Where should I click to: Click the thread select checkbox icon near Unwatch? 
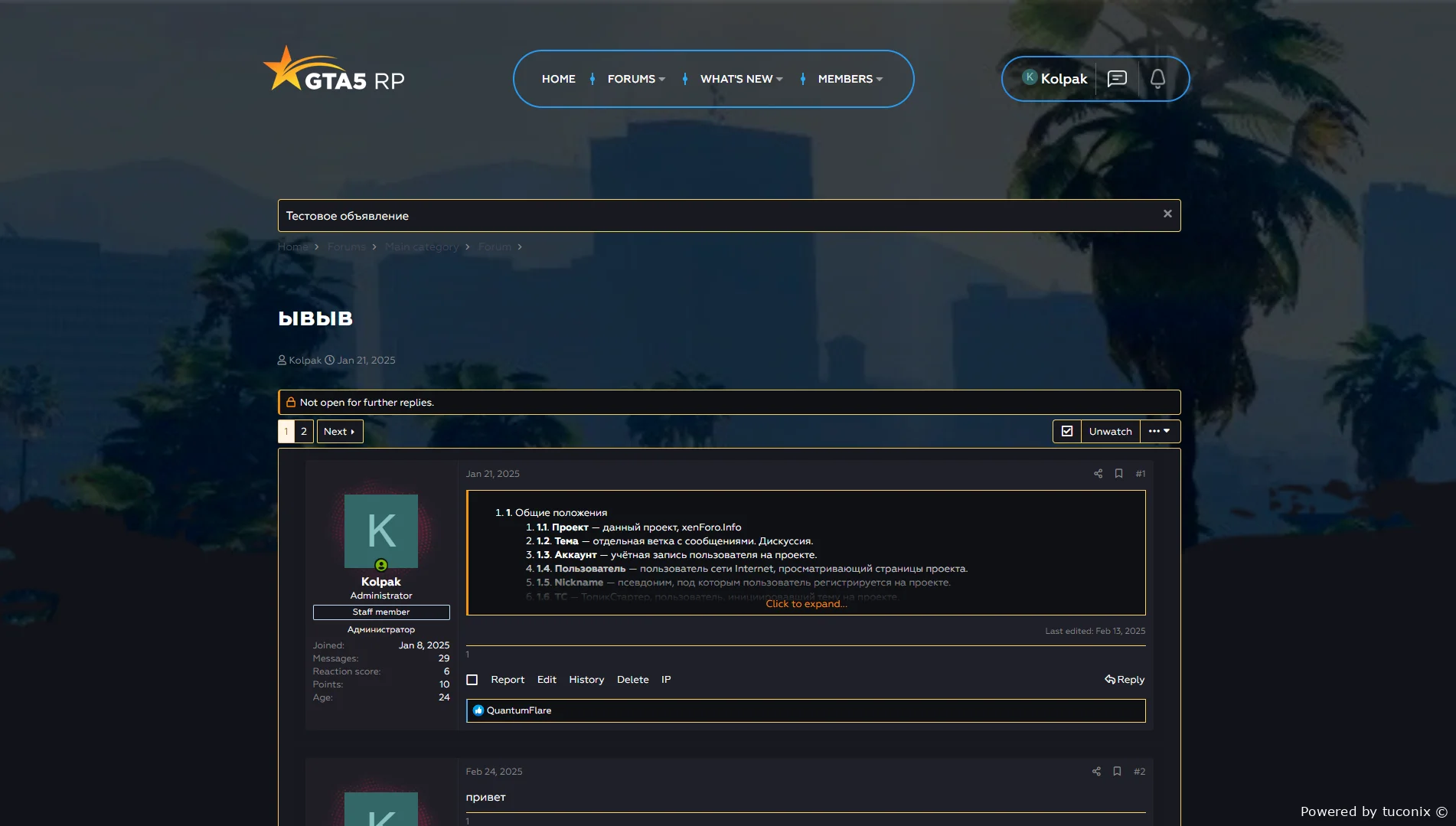coord(1067,432)
